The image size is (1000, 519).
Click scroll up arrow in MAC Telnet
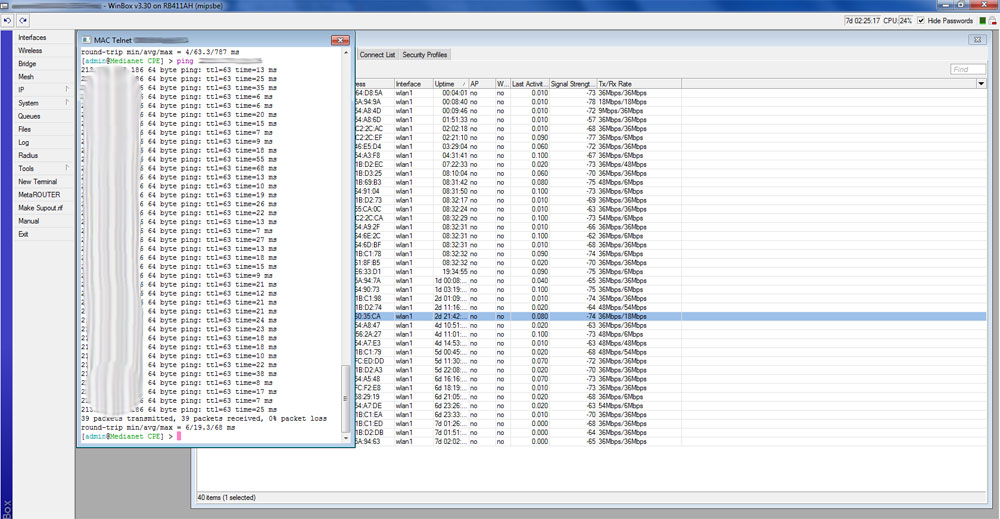(x=346, y=53)
